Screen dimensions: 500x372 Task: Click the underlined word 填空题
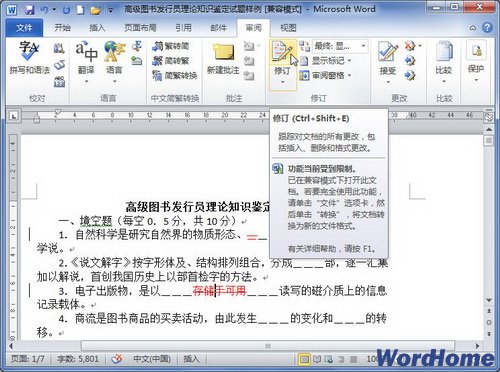coord(96,221)
